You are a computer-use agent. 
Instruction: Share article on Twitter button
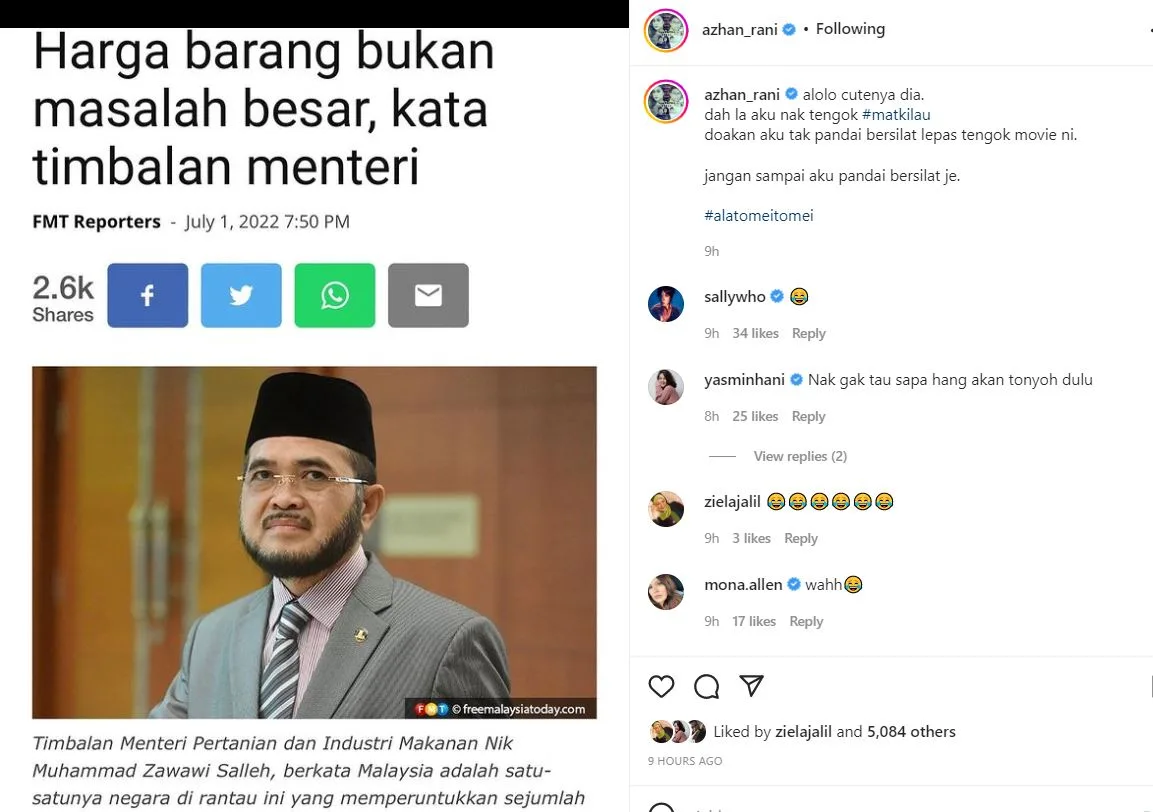point(241,295)
